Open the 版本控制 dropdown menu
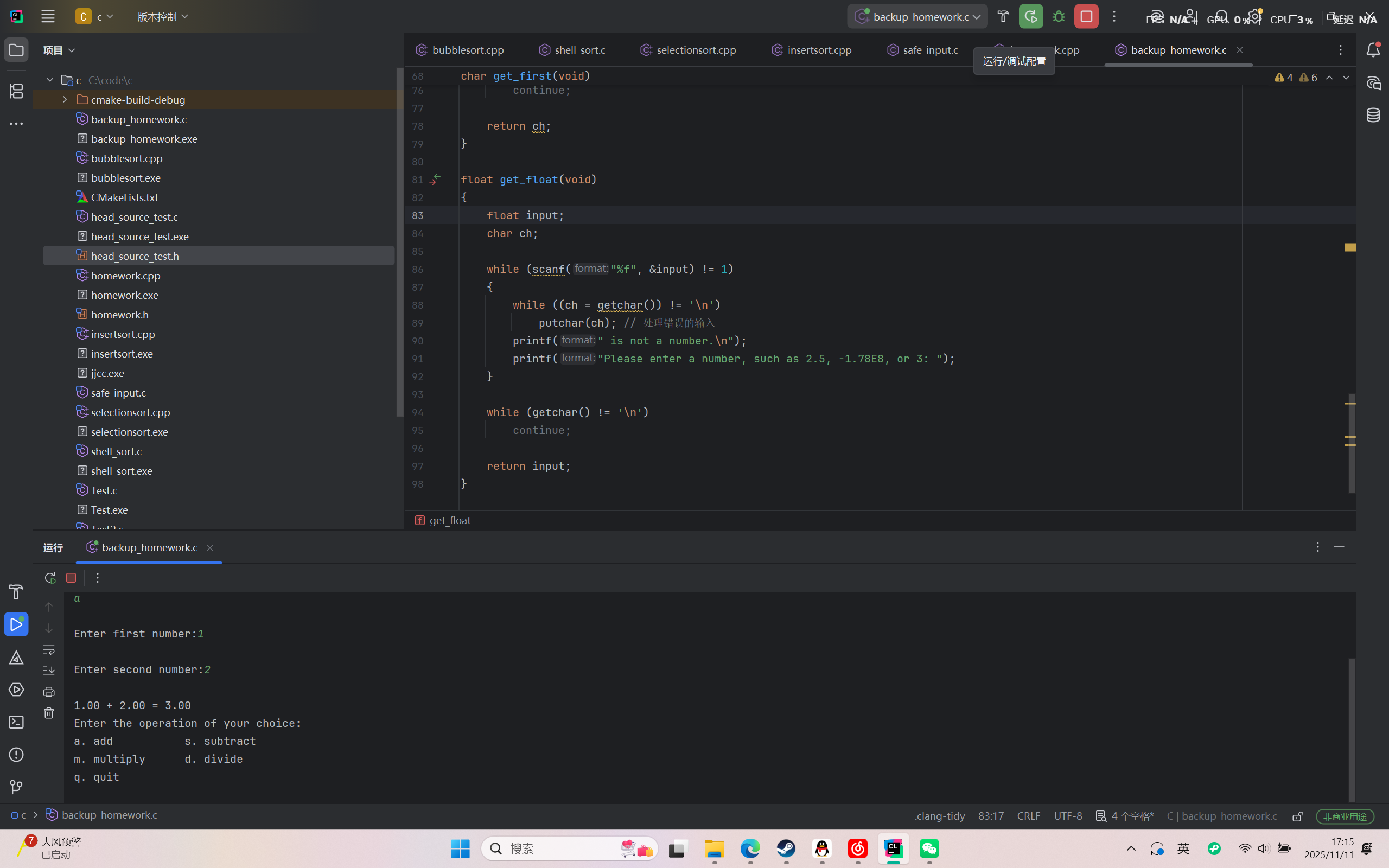 [162, 17]
